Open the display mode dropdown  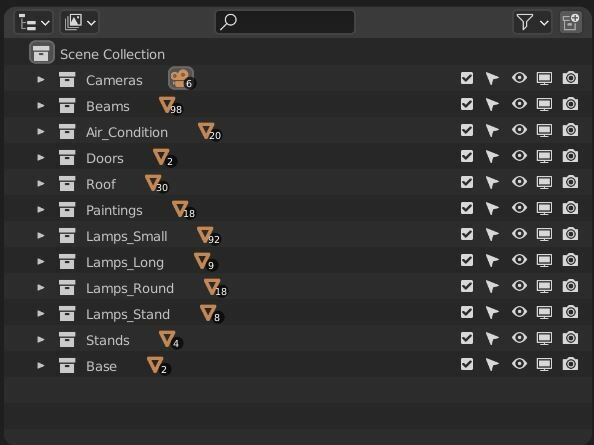[80, 22]
